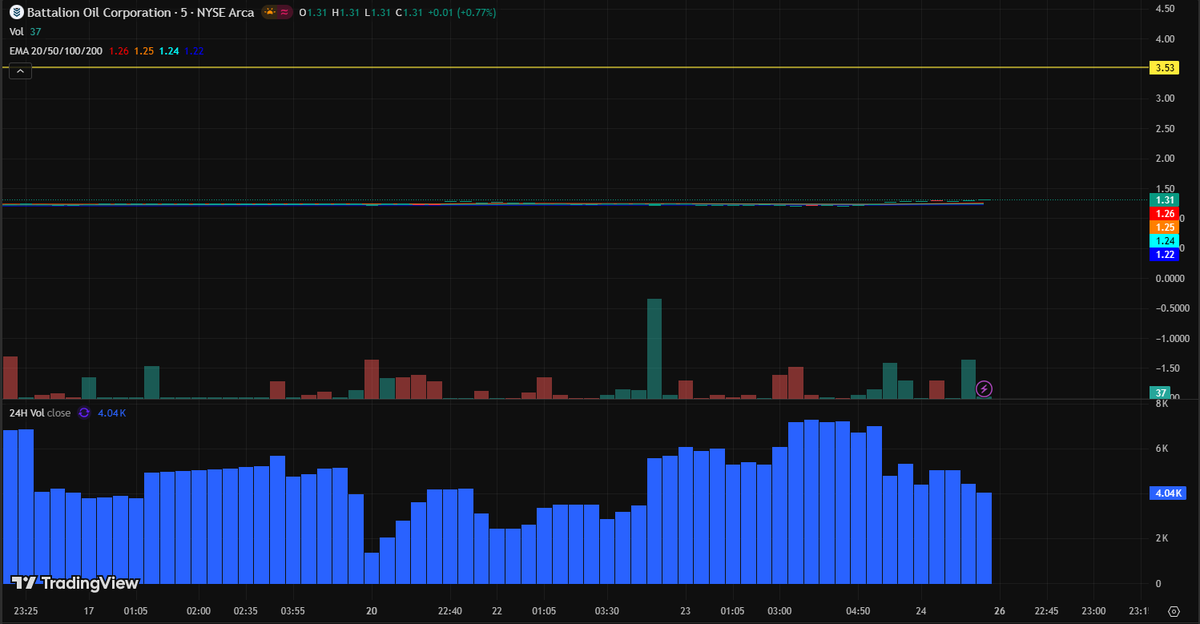Image resolution: width=1200 pixels, height=624 pixels.
Task: Click the pre-market sun session icon
Action: [270, 12]
